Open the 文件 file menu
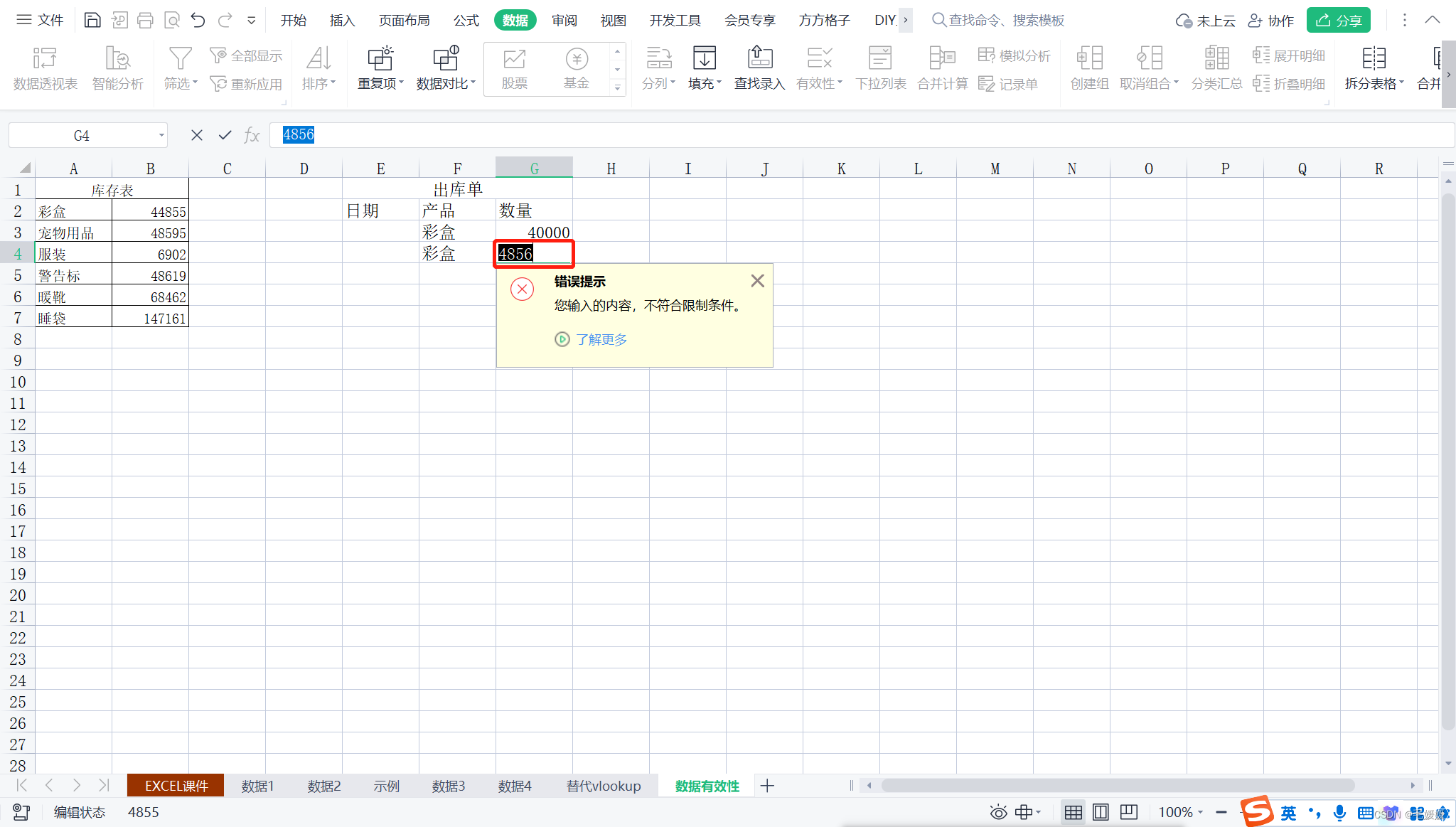This screenshot has width=1456, height=827. (41, 20)
